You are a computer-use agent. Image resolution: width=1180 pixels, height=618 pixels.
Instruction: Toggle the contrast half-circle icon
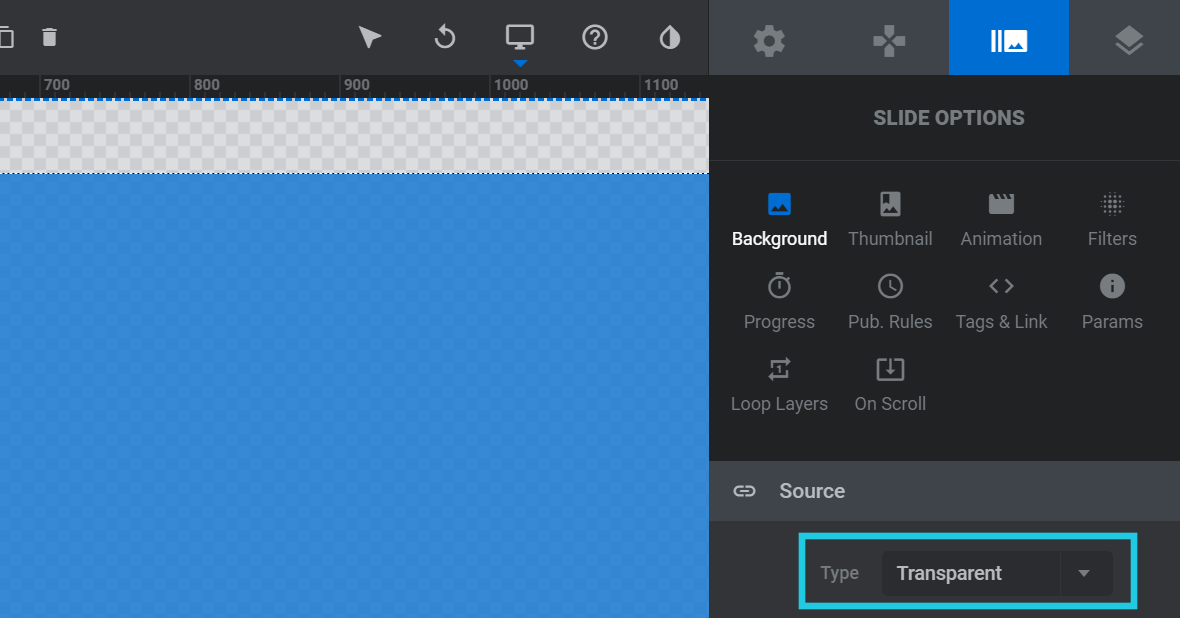point(670,37)
